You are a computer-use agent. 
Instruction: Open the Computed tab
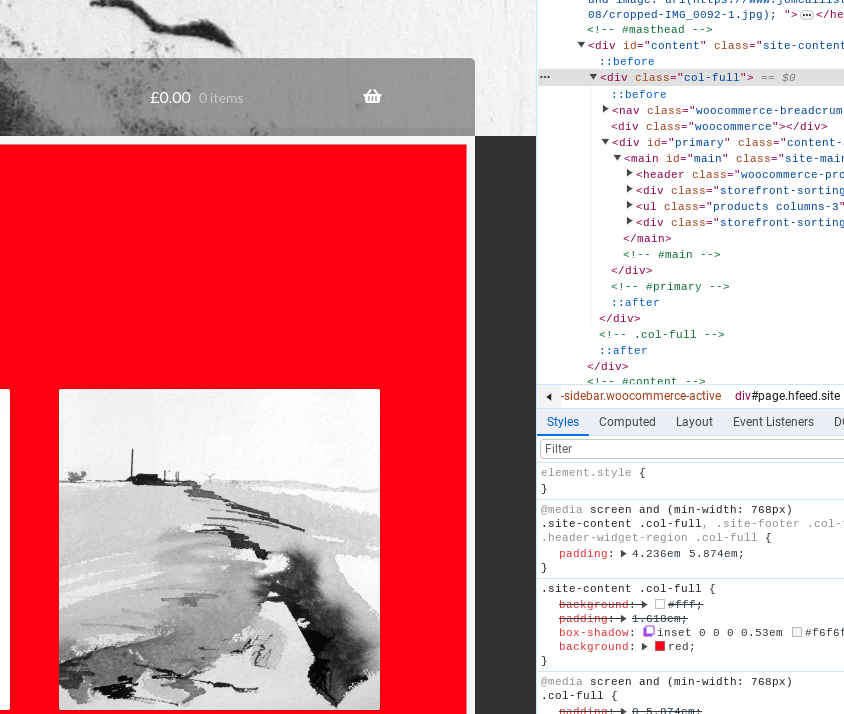pyautogui.click(x=627, y=422)
